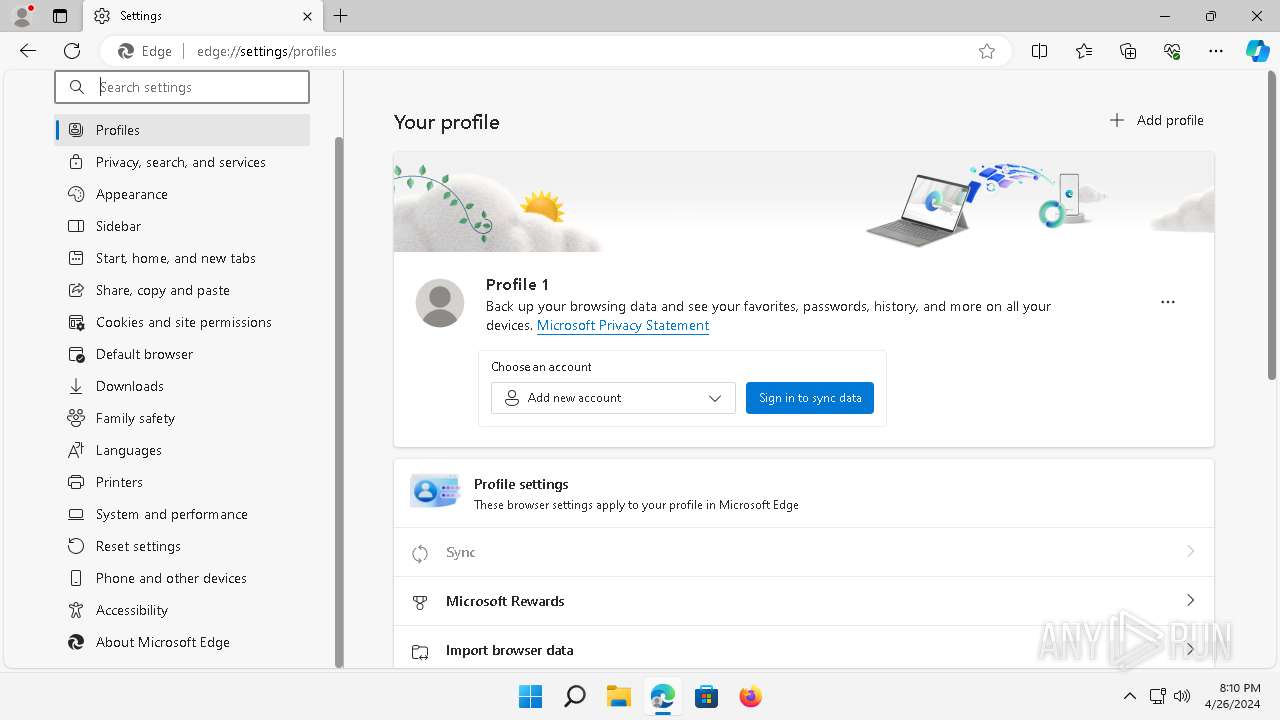Open Downloads settings
Image resolution: width=1280 pixels, height=720 pixels.
tap(182, 386)
